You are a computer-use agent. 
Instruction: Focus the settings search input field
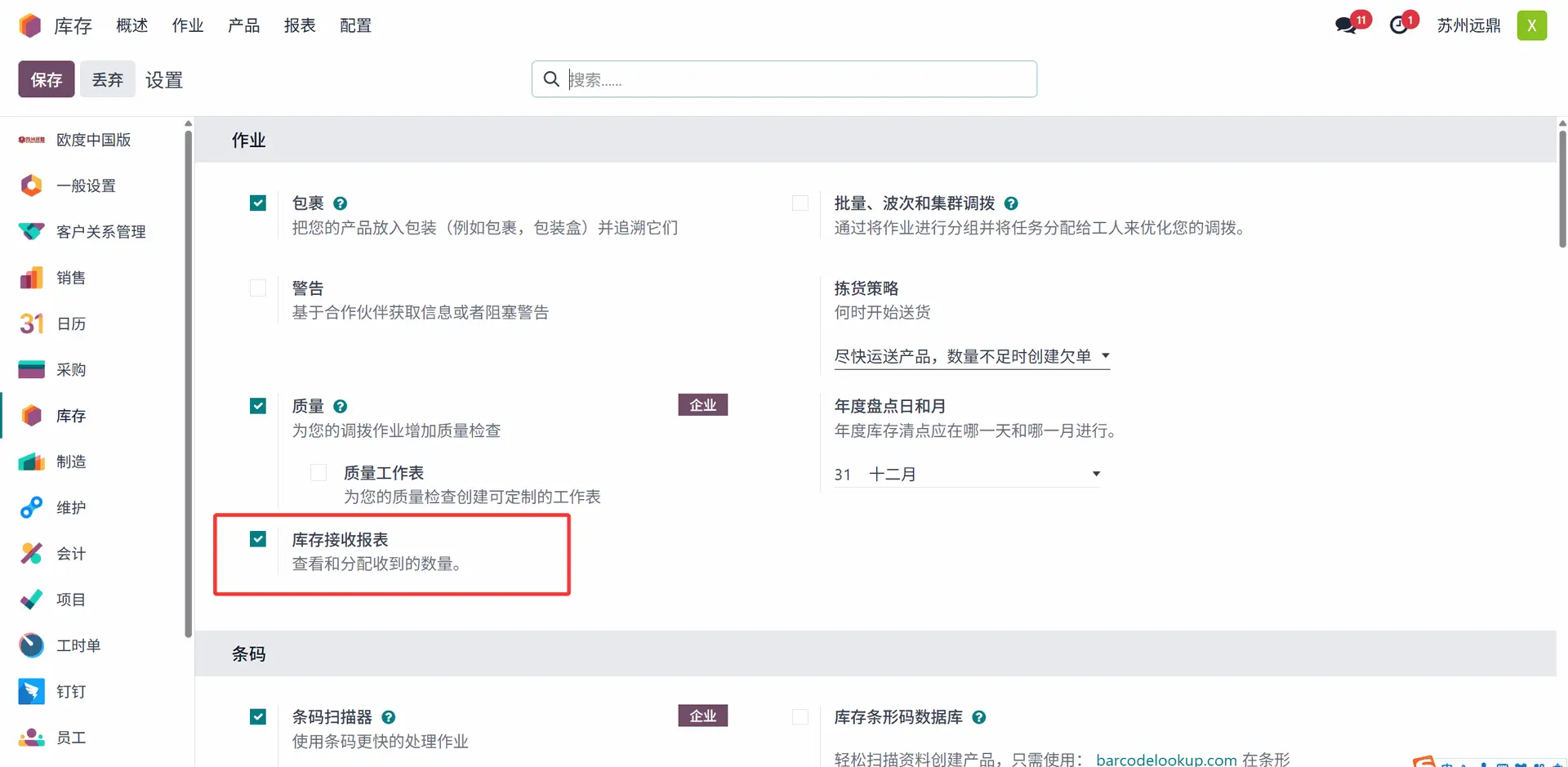pos(796,79)
